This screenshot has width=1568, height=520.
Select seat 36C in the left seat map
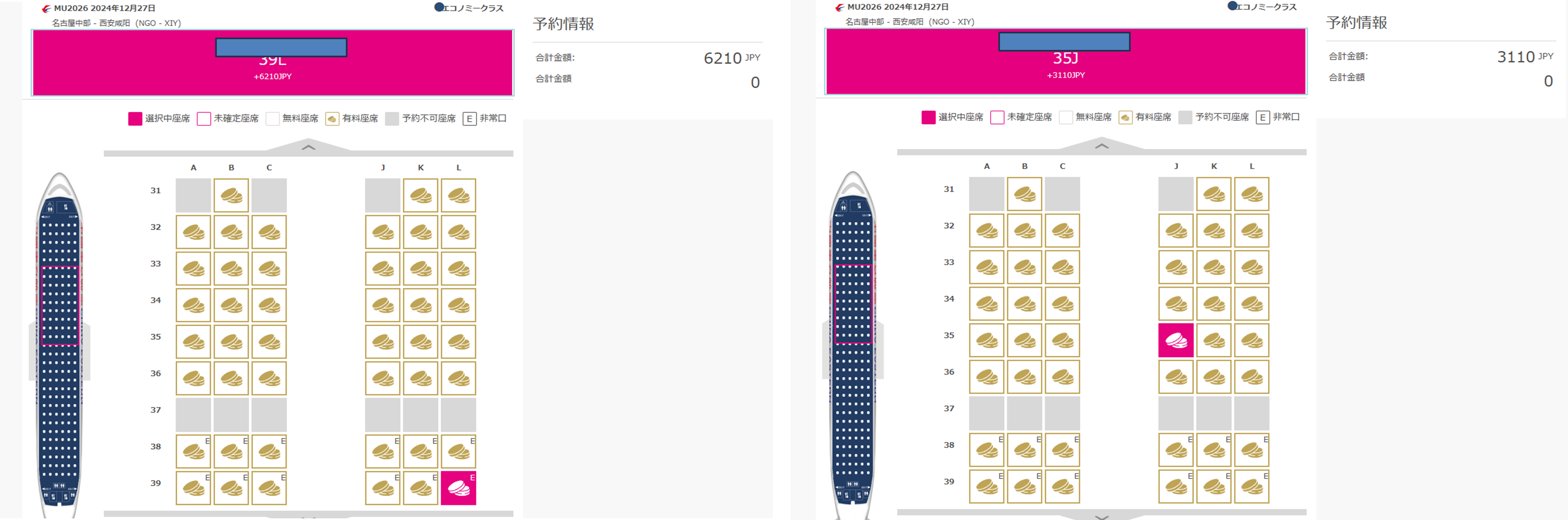(269, 378)
